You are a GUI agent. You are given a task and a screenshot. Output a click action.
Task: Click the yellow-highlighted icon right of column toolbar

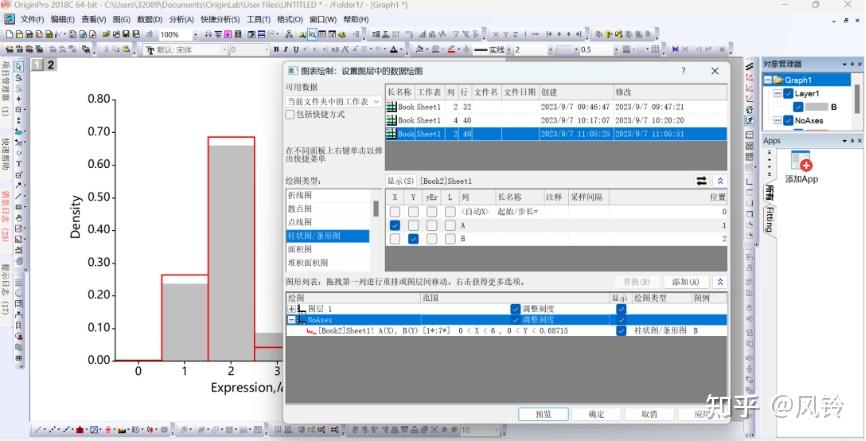coord(609,34)
